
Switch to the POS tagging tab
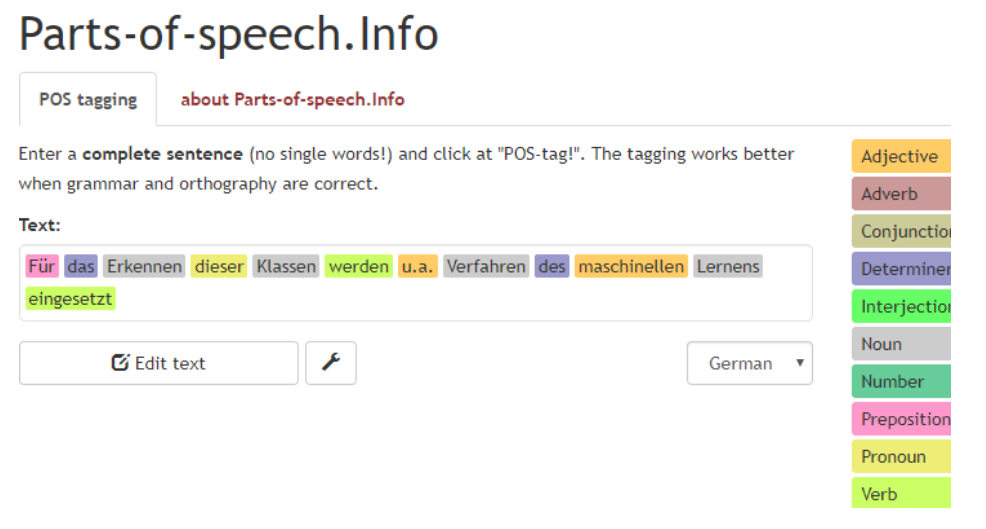point(87,99)
